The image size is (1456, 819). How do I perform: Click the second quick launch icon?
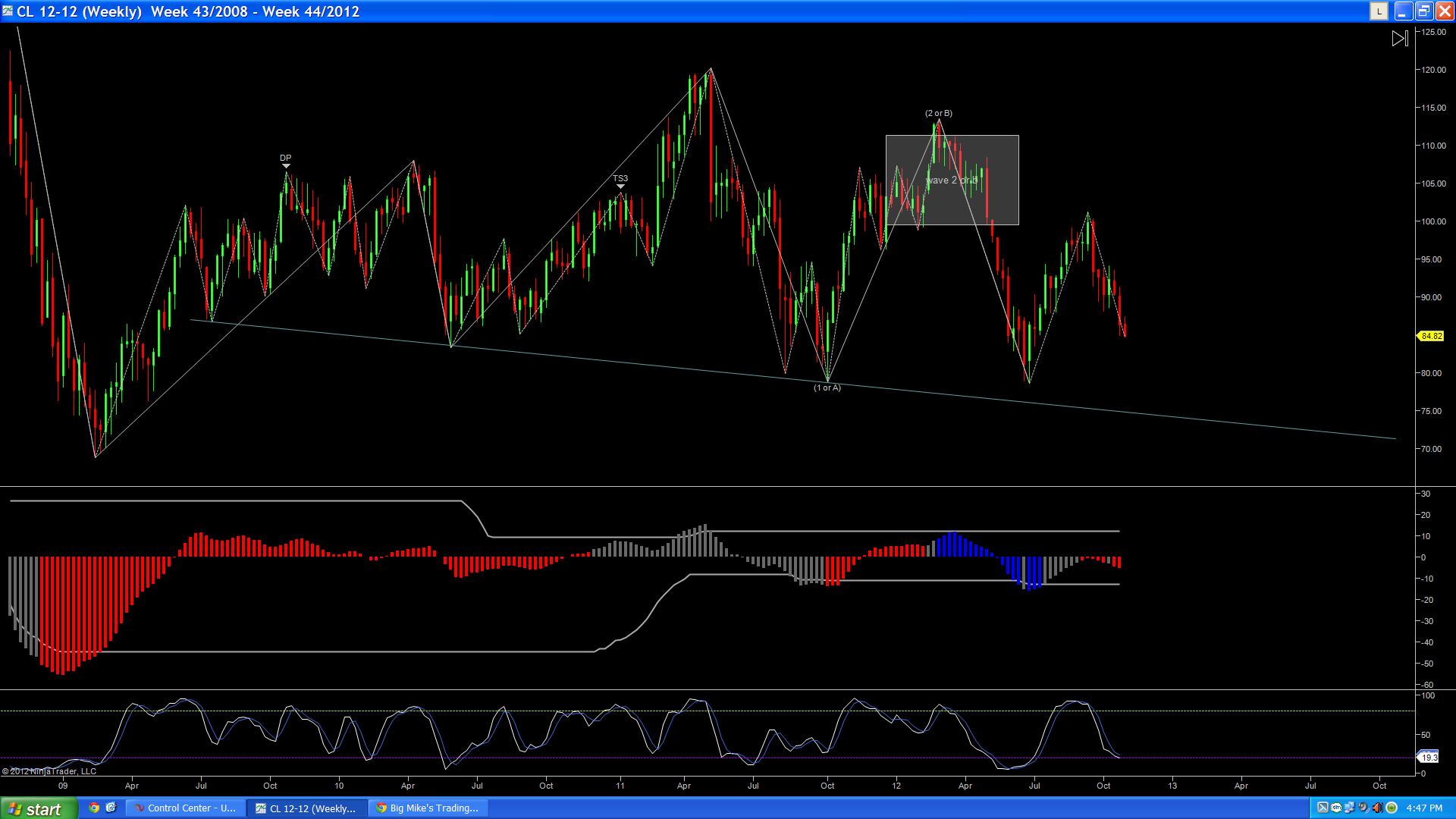pos(111,808)
